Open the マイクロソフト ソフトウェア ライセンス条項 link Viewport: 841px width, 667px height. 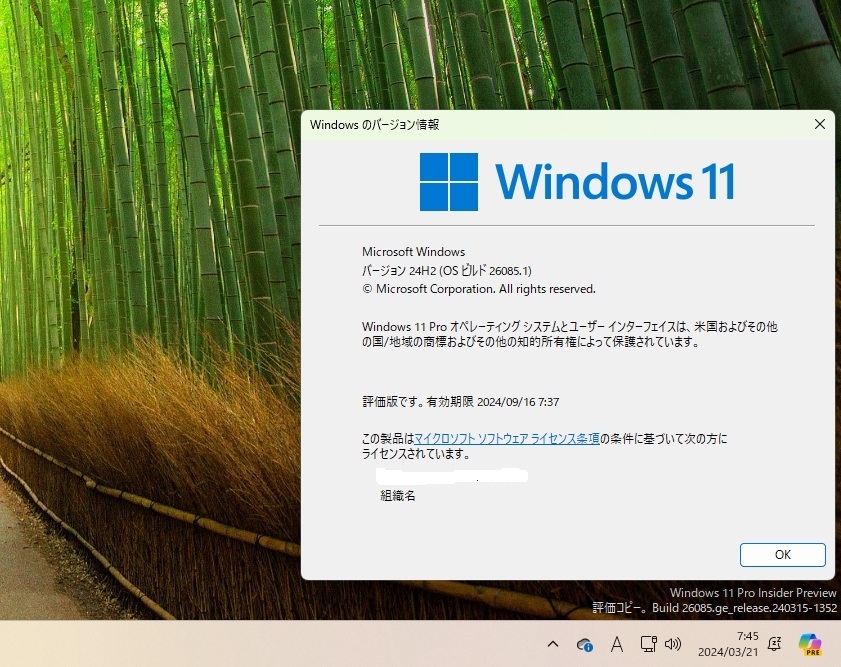pos(507,439)
